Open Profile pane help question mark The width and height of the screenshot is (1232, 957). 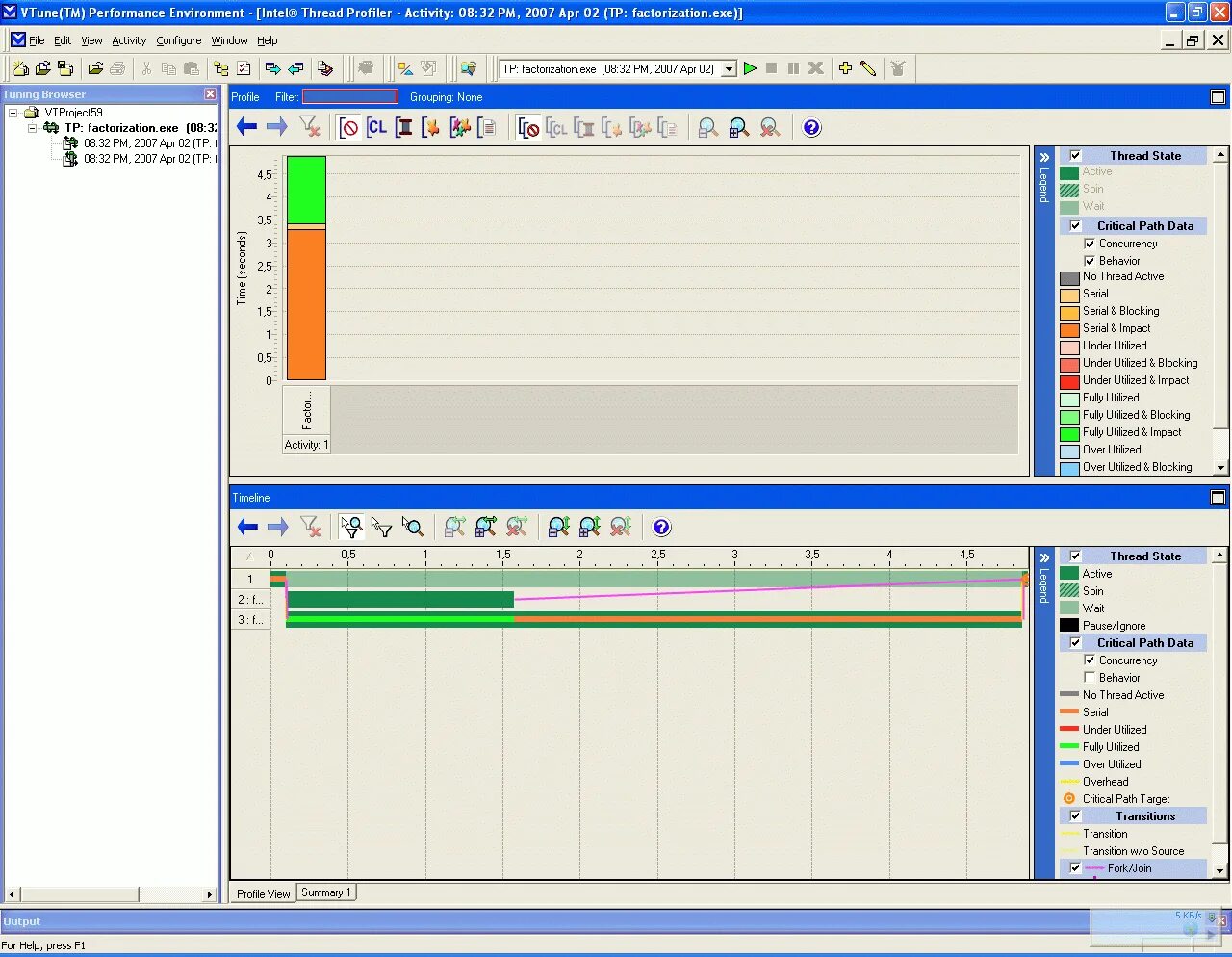pos(811,127)
